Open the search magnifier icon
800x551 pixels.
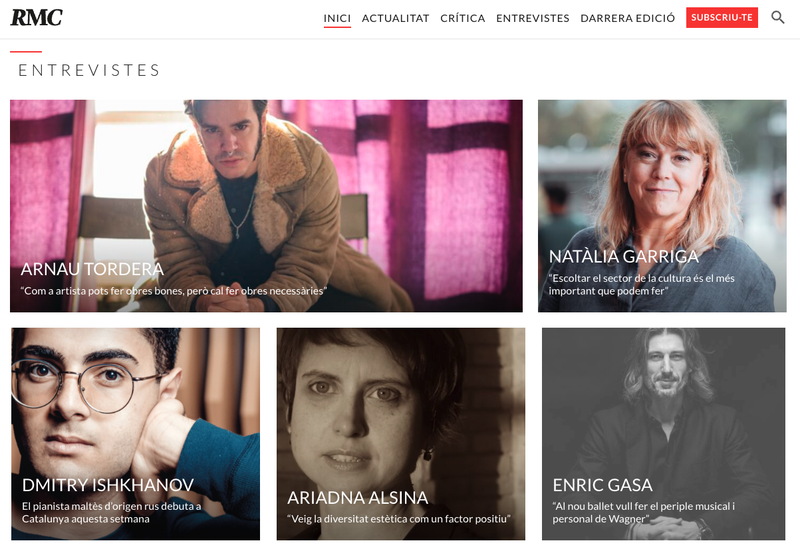tap(778, 17)
